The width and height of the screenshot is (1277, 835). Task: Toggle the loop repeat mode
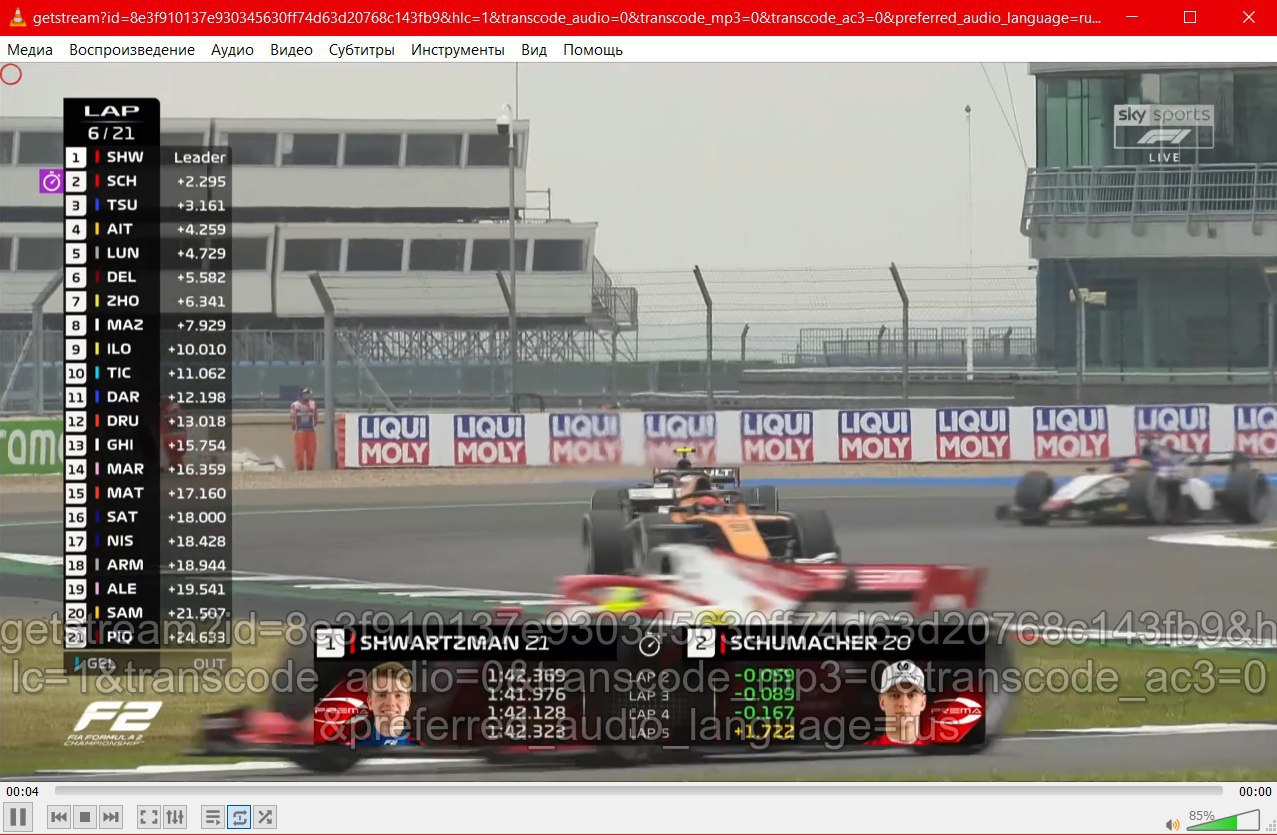tap(239, 817)
